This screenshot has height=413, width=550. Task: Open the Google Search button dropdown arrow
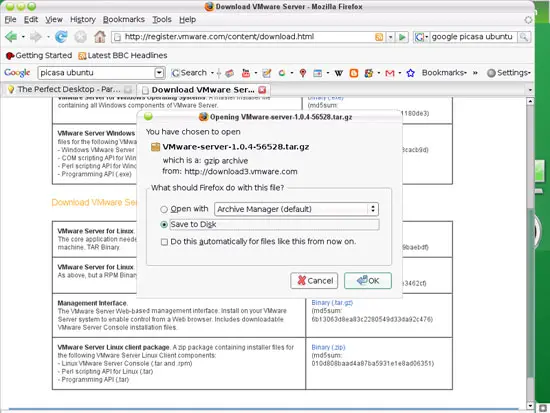coord(212,73)
